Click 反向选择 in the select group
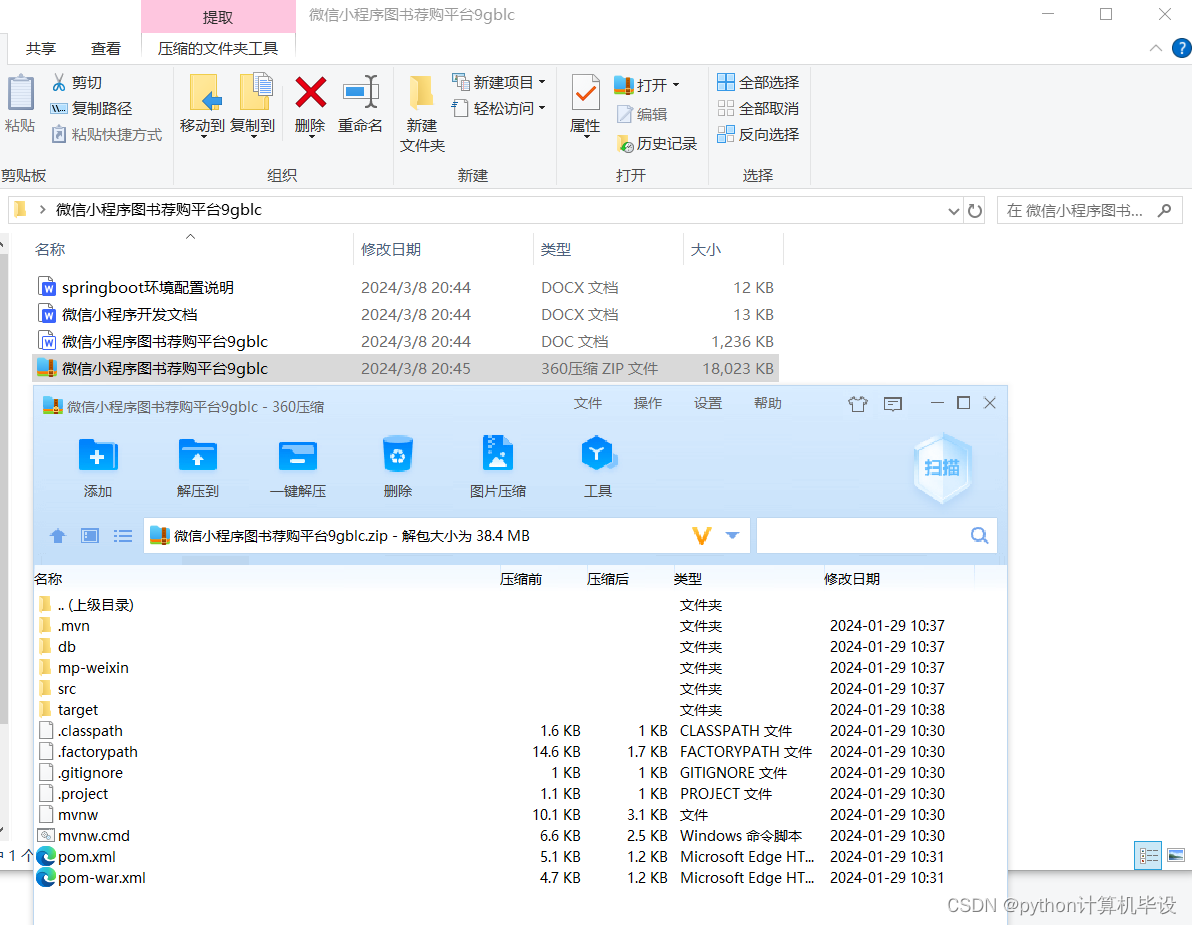This screenshot has width=1192, height=925. click(758, 135)
